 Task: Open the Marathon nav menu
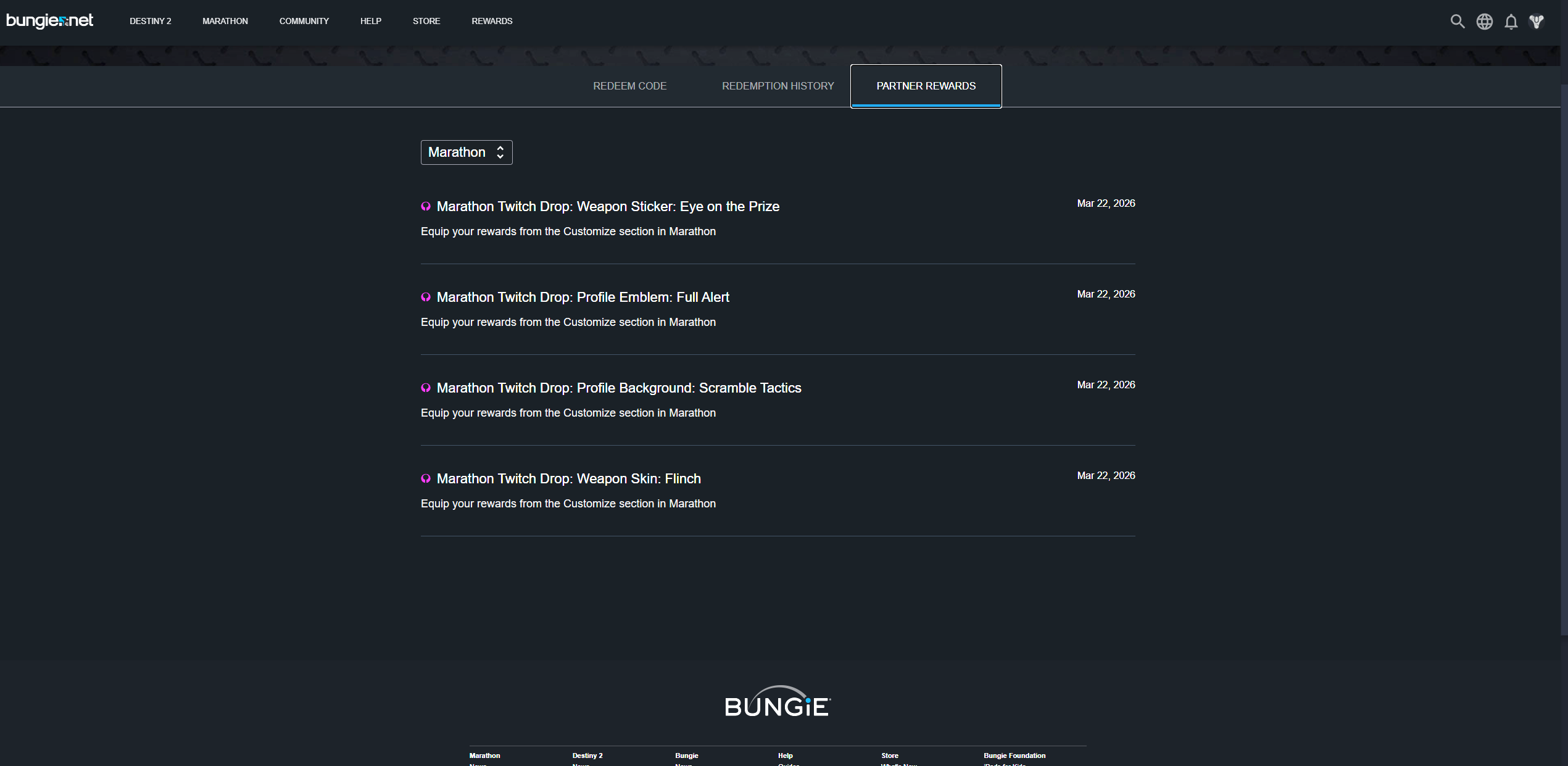point(225,21)
